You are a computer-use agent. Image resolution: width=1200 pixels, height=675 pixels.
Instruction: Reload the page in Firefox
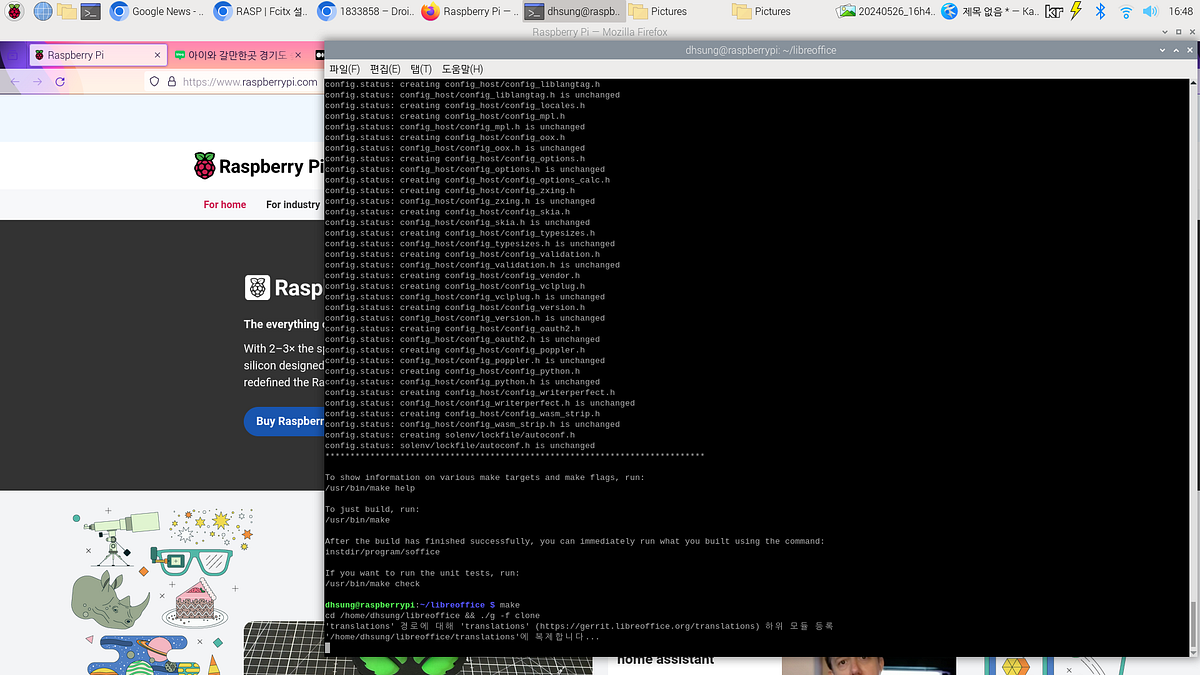click(60, 82)
